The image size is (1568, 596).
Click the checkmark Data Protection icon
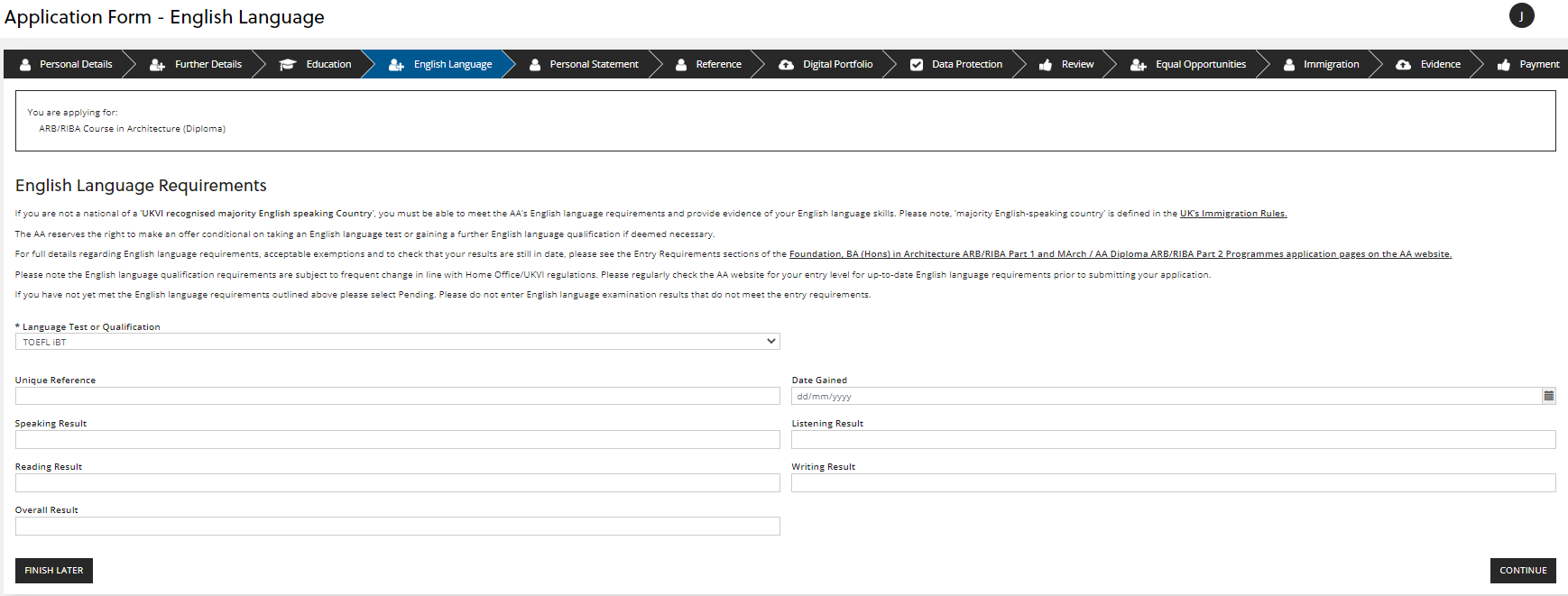click(917, 65)
